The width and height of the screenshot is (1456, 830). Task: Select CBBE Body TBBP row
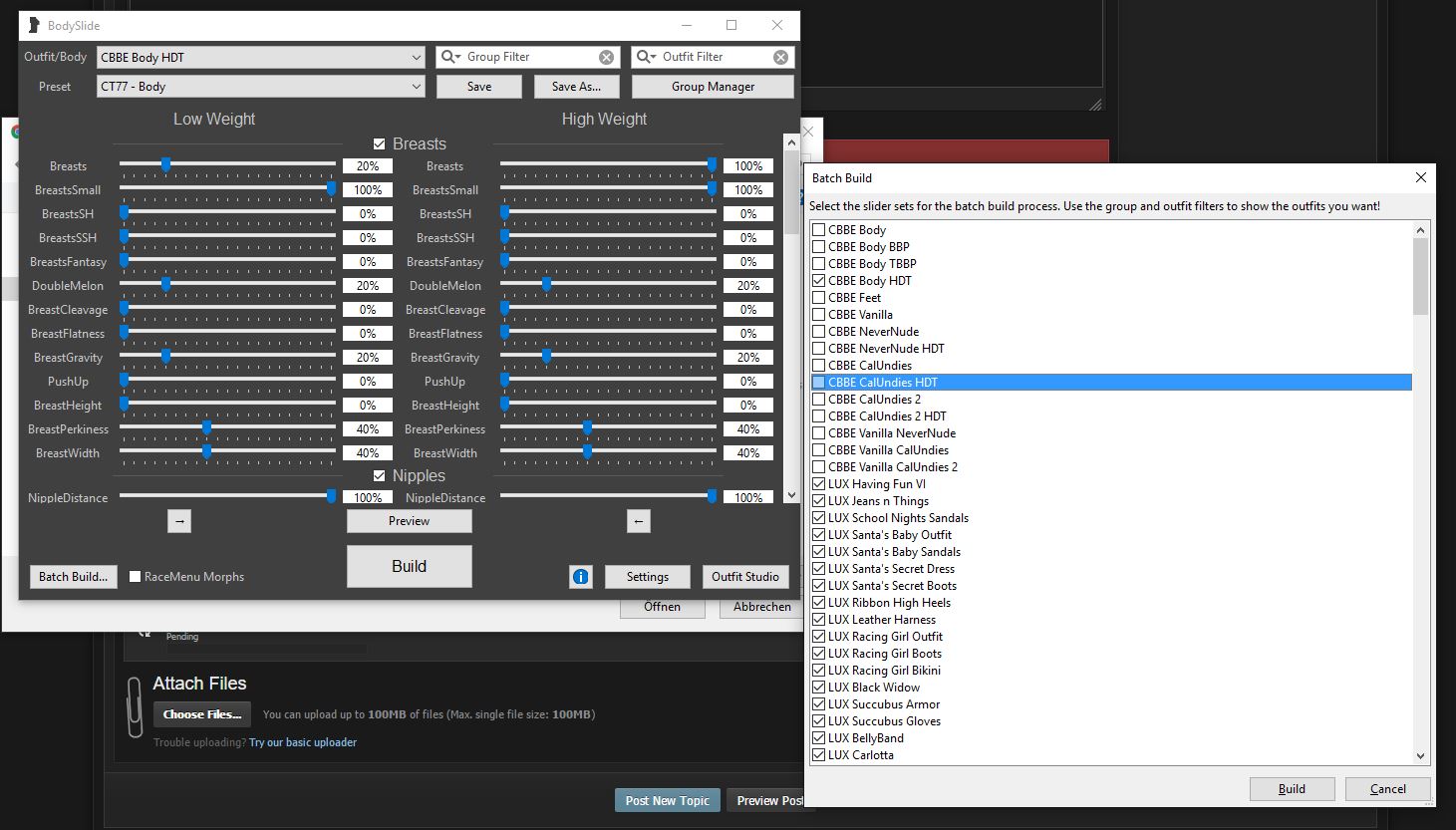click(1110, 264)
